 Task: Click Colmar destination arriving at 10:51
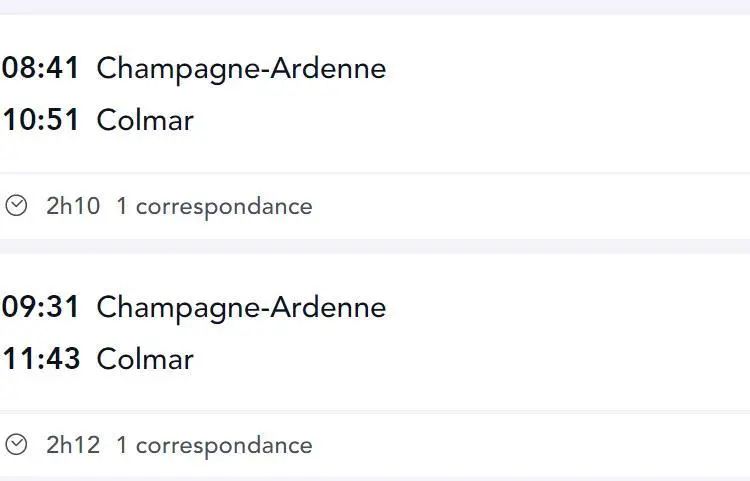(145, 120)
